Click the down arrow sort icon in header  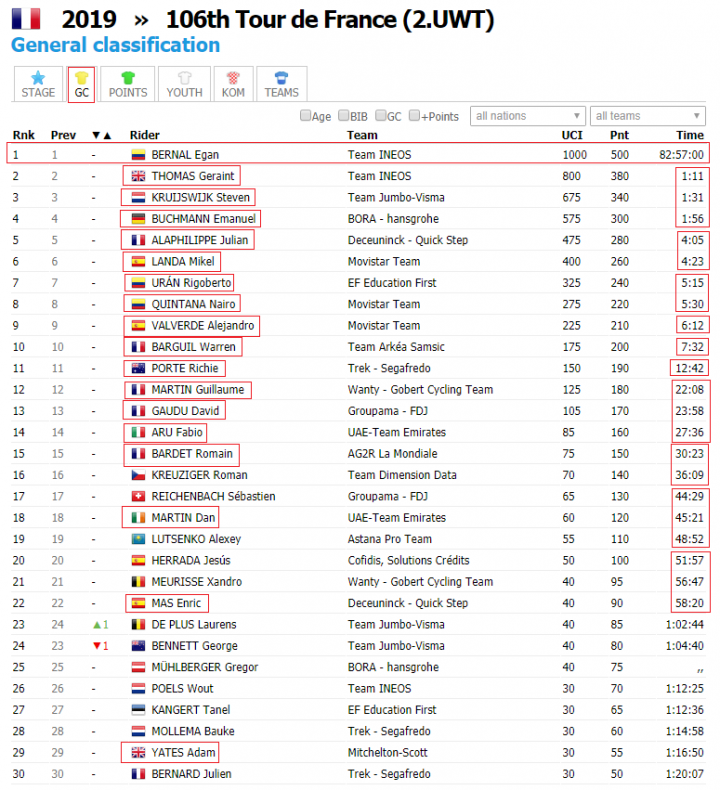point(96,136)
